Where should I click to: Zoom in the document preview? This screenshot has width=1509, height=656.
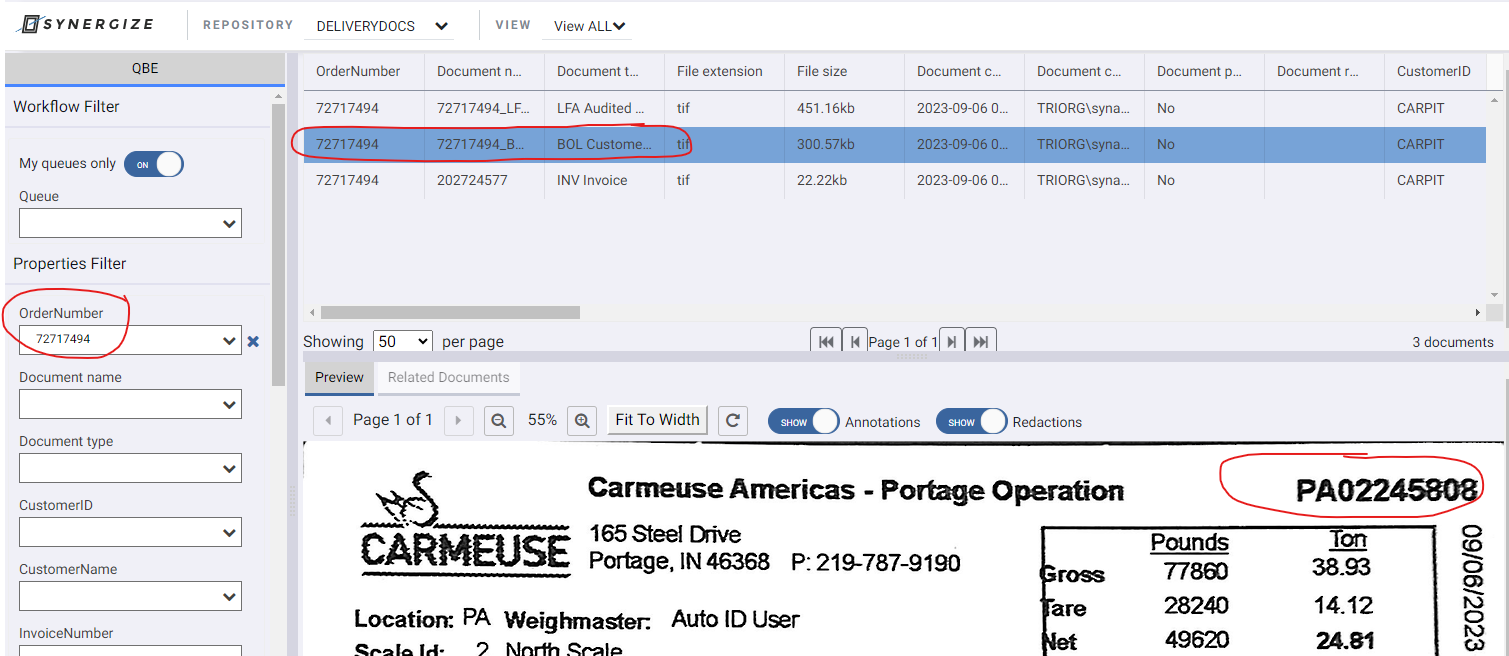(x=582, y=421)
